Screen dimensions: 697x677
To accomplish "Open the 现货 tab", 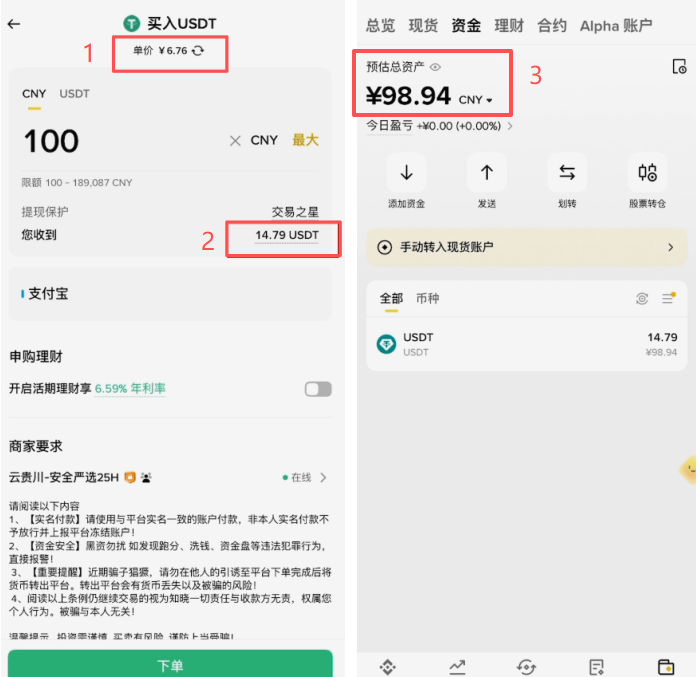I will click(423, 26).
